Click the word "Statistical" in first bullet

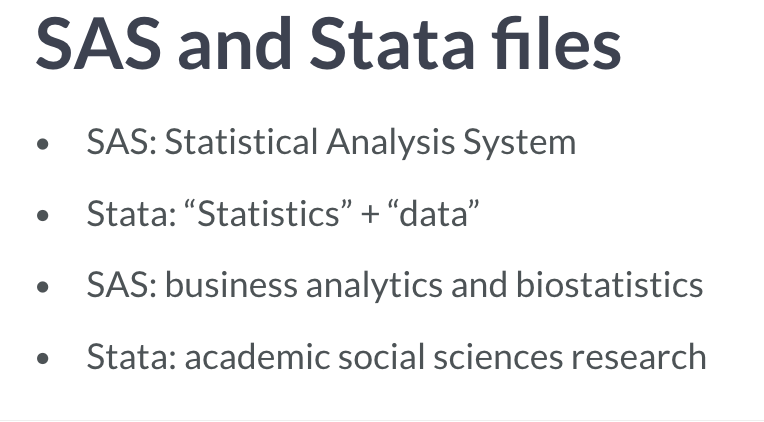click(241, 142)
